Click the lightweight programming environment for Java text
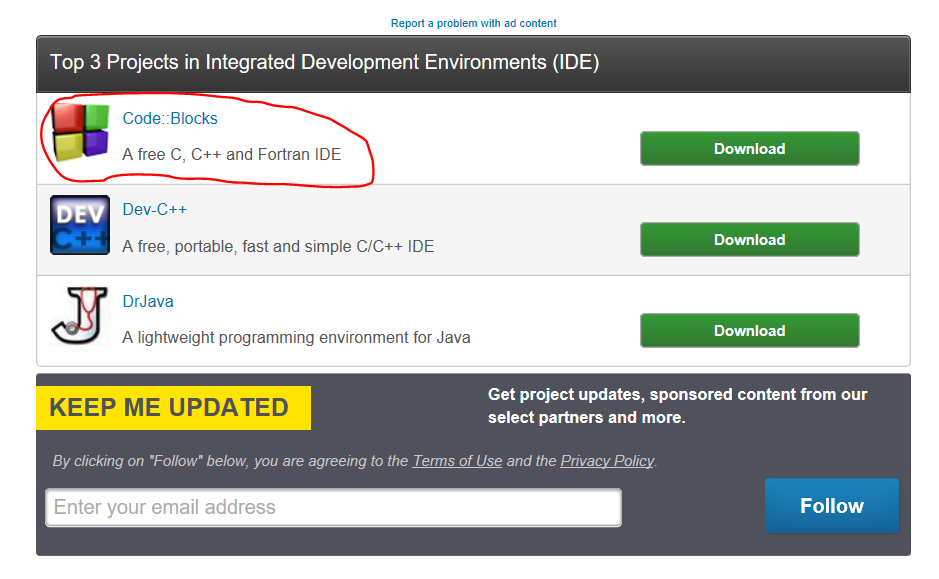939x579 pixels. [296, 338]
